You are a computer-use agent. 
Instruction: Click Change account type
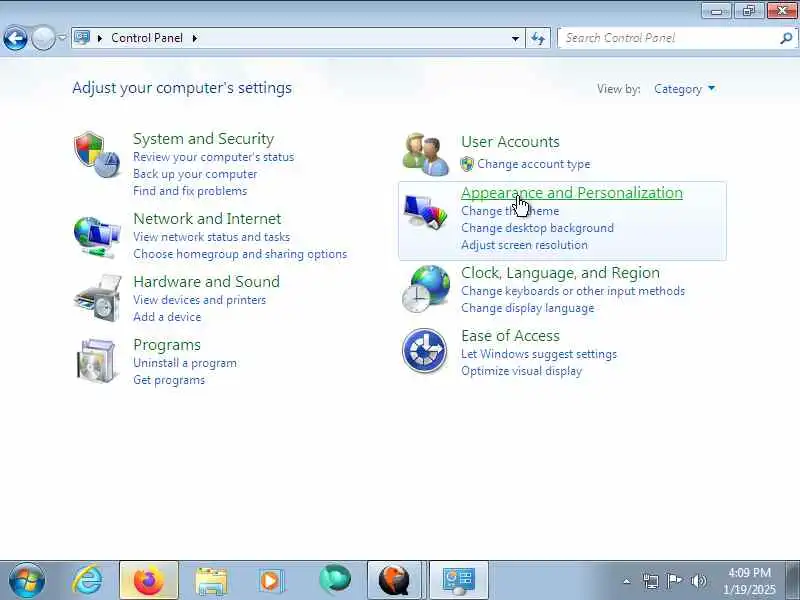tap(534, 164)
